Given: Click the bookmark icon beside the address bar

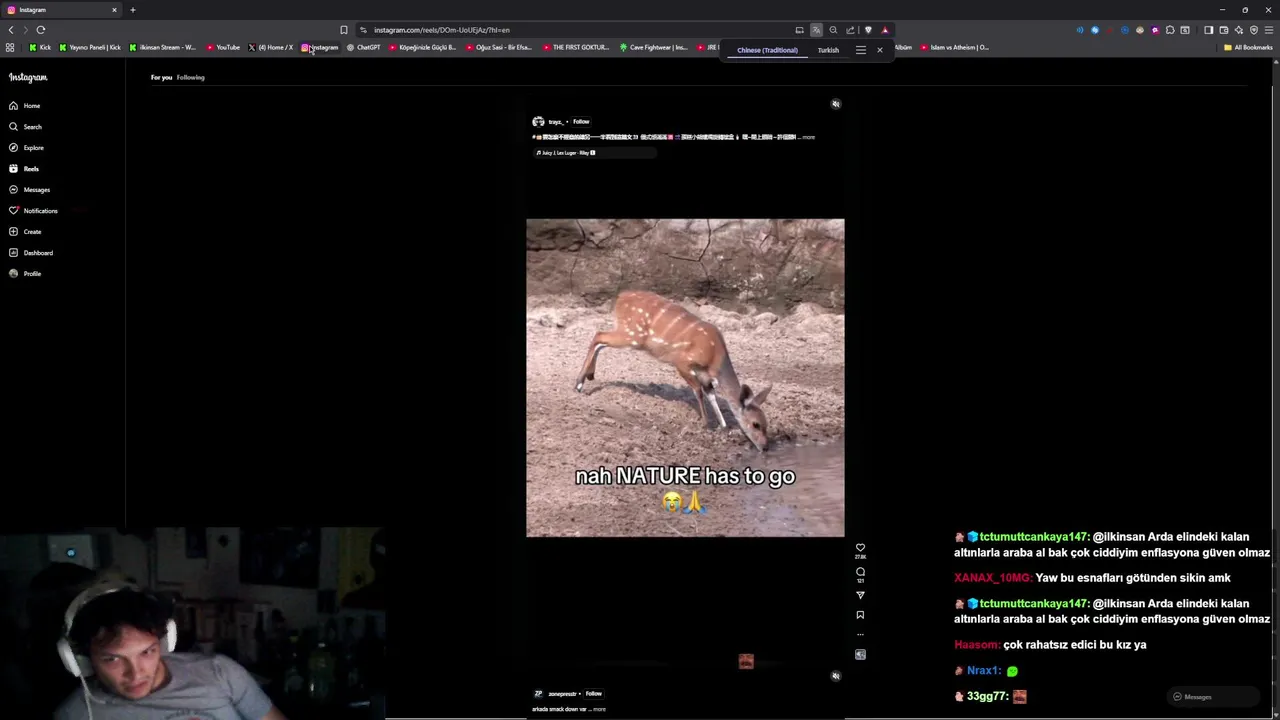Looking at the screenshot, I should pos(344,30).
